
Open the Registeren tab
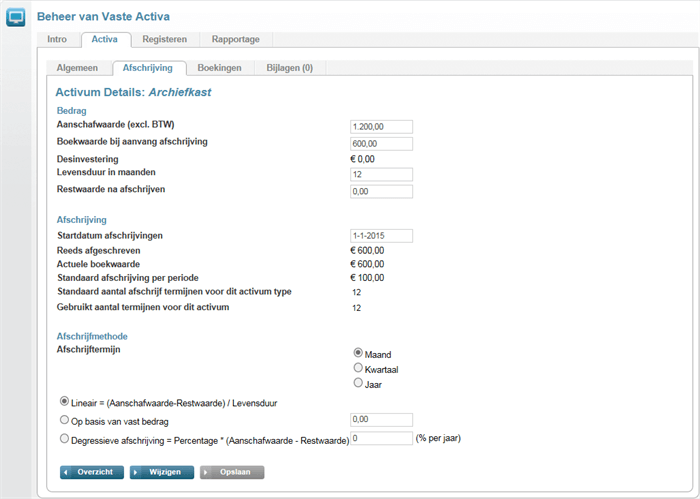(165, 39)
